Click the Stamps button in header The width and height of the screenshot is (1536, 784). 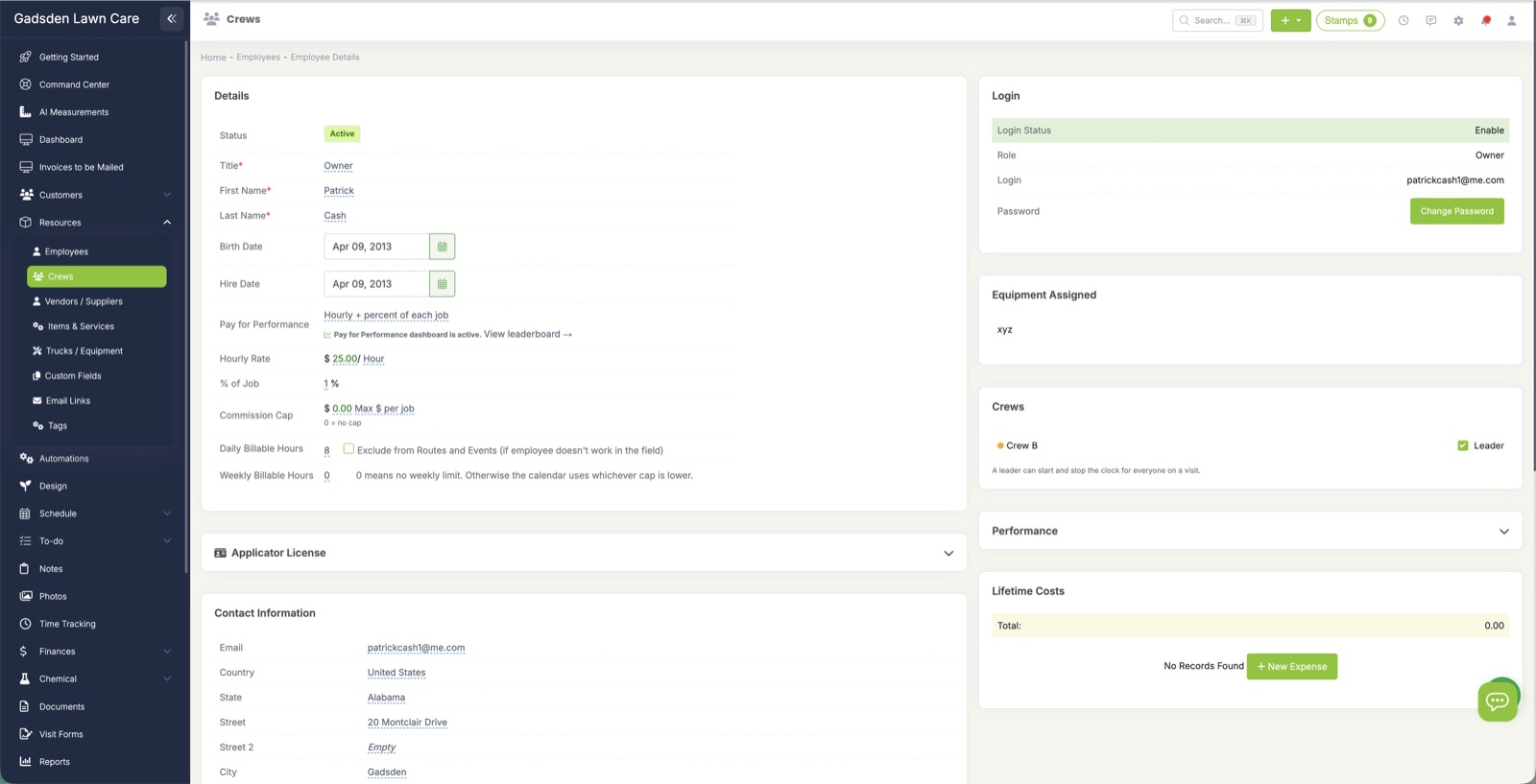[x=1350, y=20]
